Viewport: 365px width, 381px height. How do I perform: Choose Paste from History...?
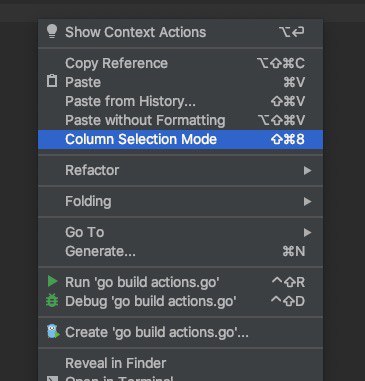pos(180,101)
